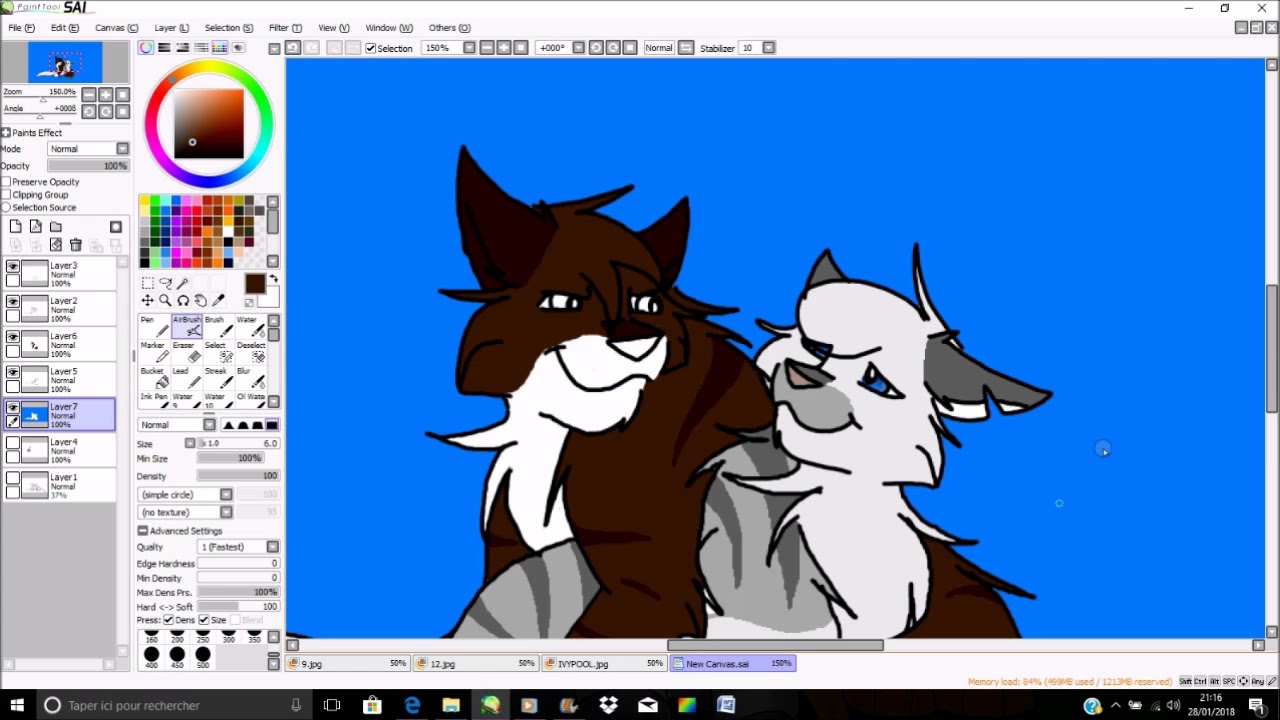
Task: Select the Bucket fill tool
Action: pyautogui.click(x=154, y=378)
